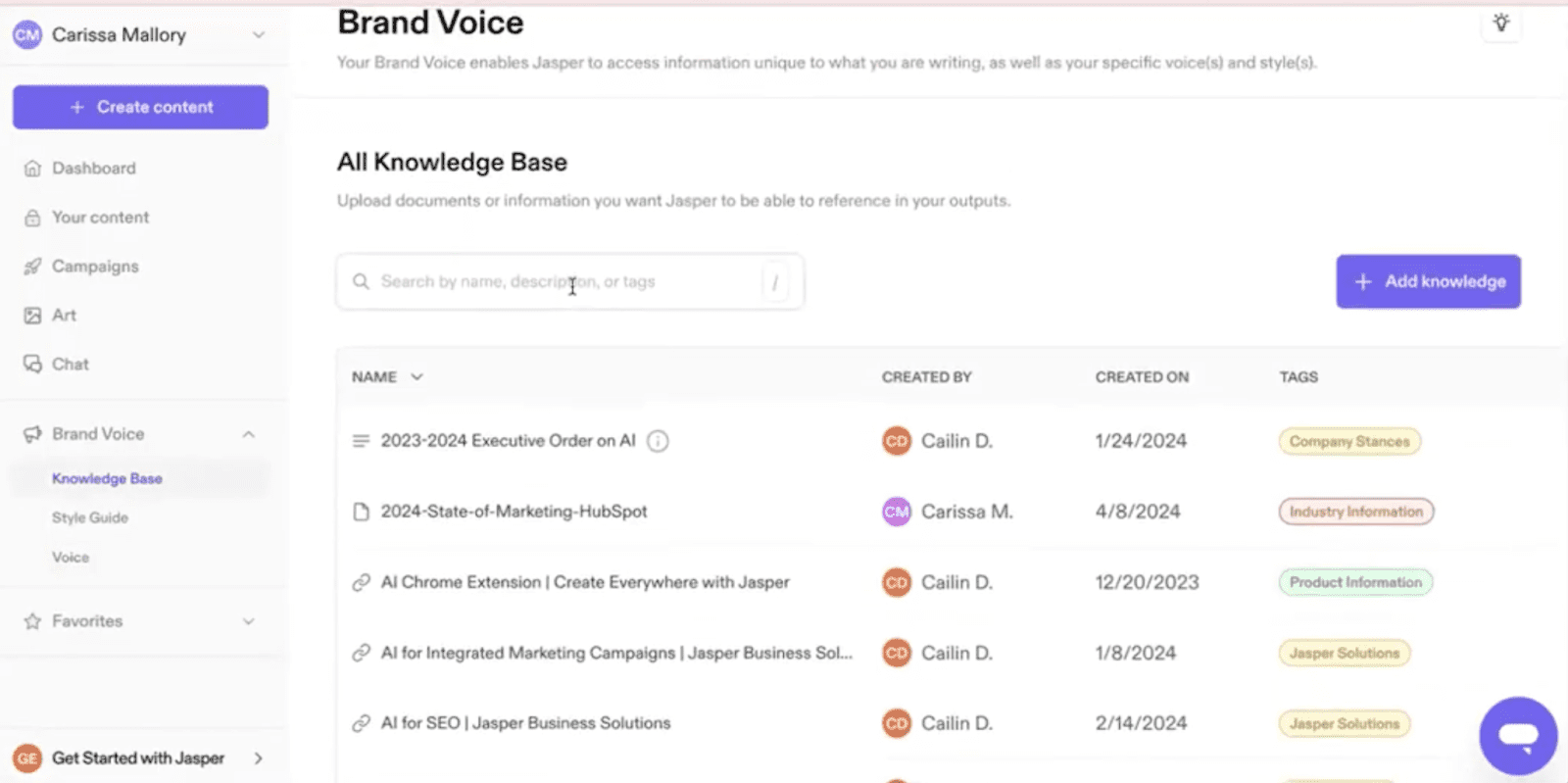Focus the knowledge base search field
Image resolution: width=1568 pixels, height=783 pixels.
pos(570,282)
